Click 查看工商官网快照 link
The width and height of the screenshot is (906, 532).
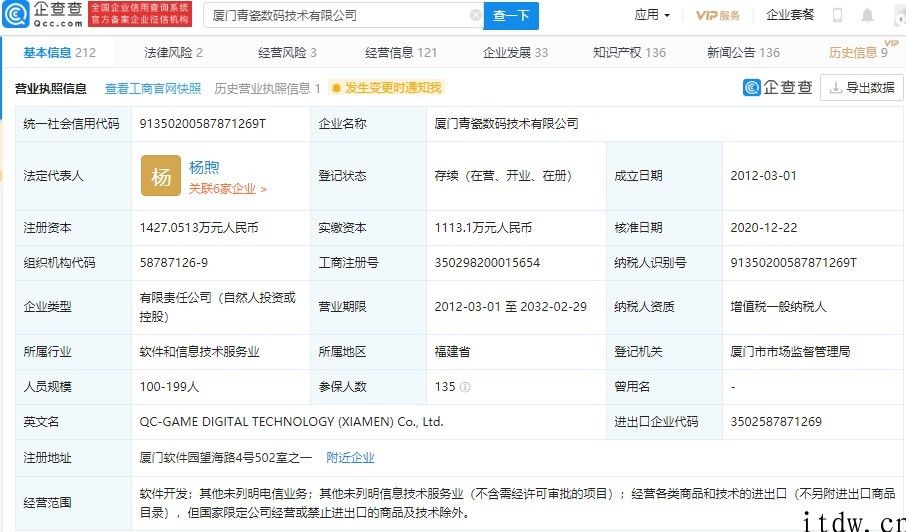(x=153, y=88)
